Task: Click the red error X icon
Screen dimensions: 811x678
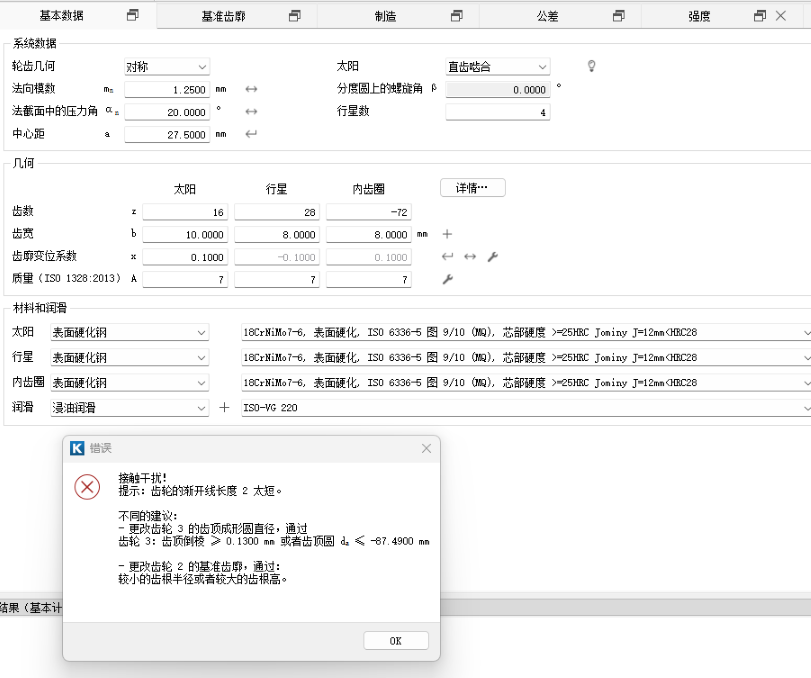Action: click(87, 487)
